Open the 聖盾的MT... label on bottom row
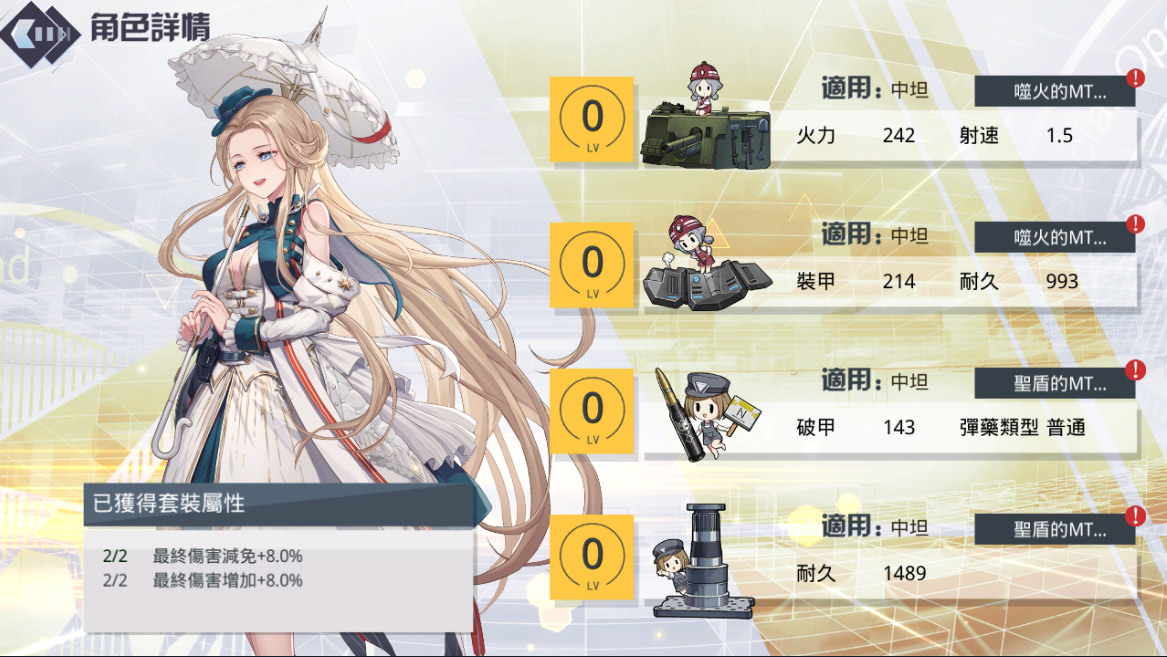Image resolution: width=1167 pixels, height=657 pixels. point(1055,529)
